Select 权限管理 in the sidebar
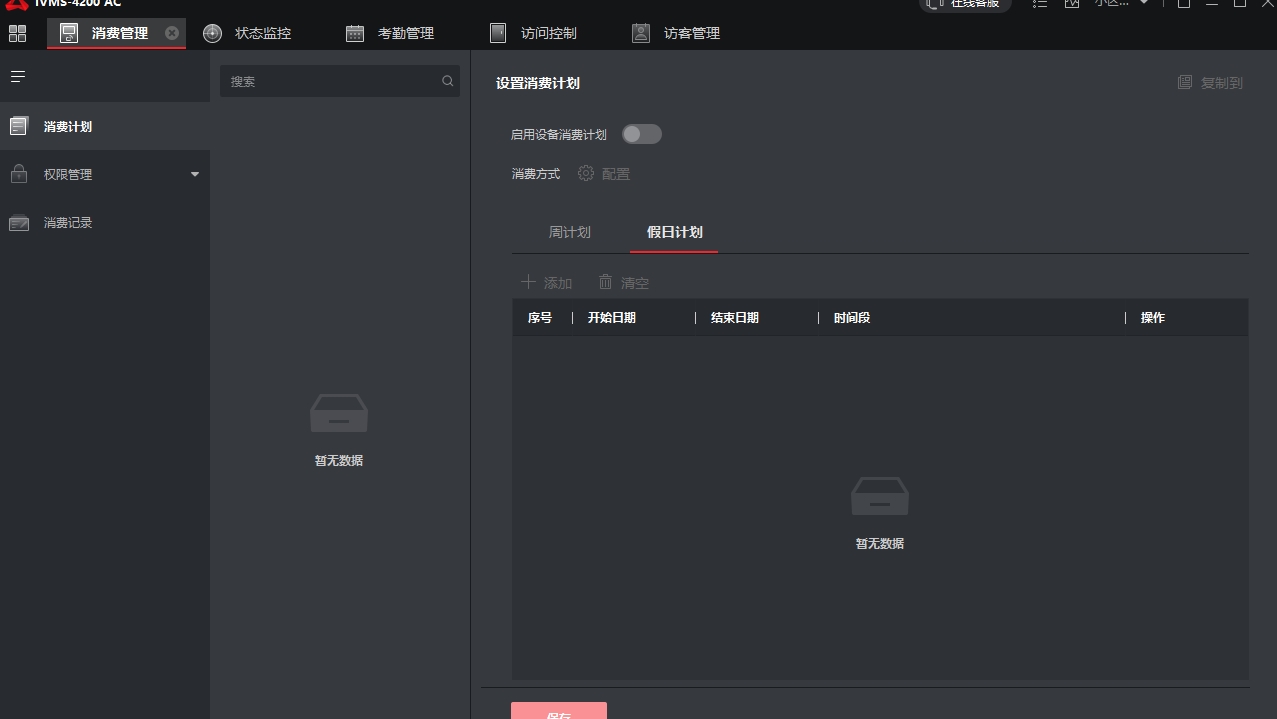Screen dimensions: 1277x719 105,174
